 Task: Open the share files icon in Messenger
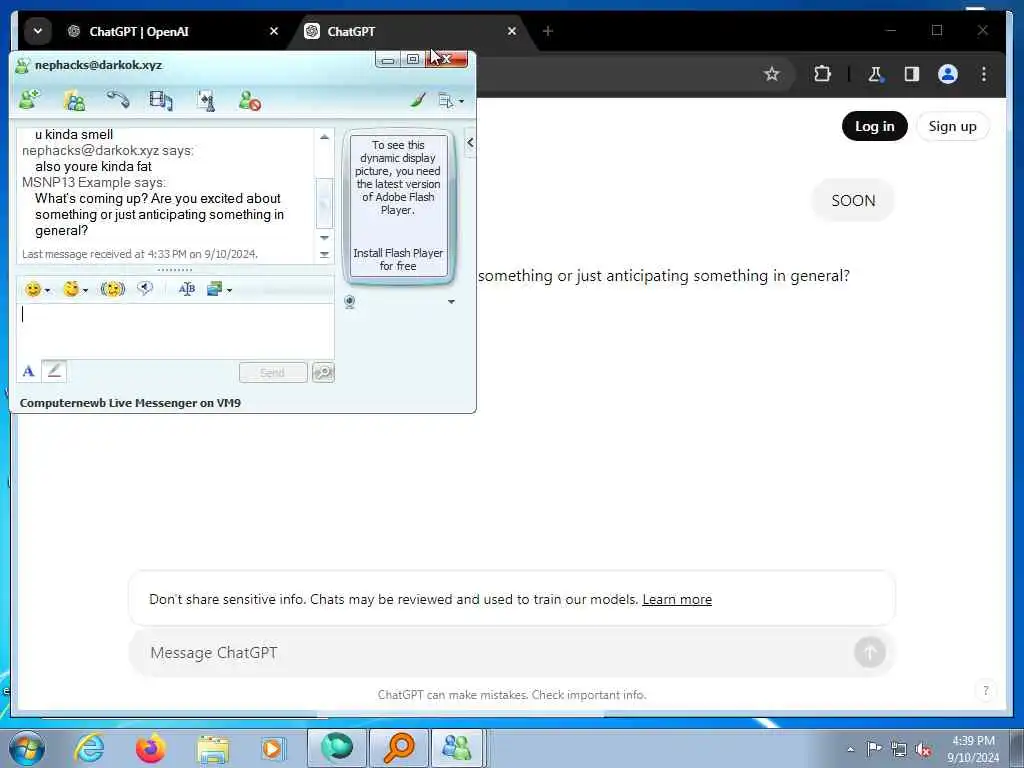click(x=74, y=100)
